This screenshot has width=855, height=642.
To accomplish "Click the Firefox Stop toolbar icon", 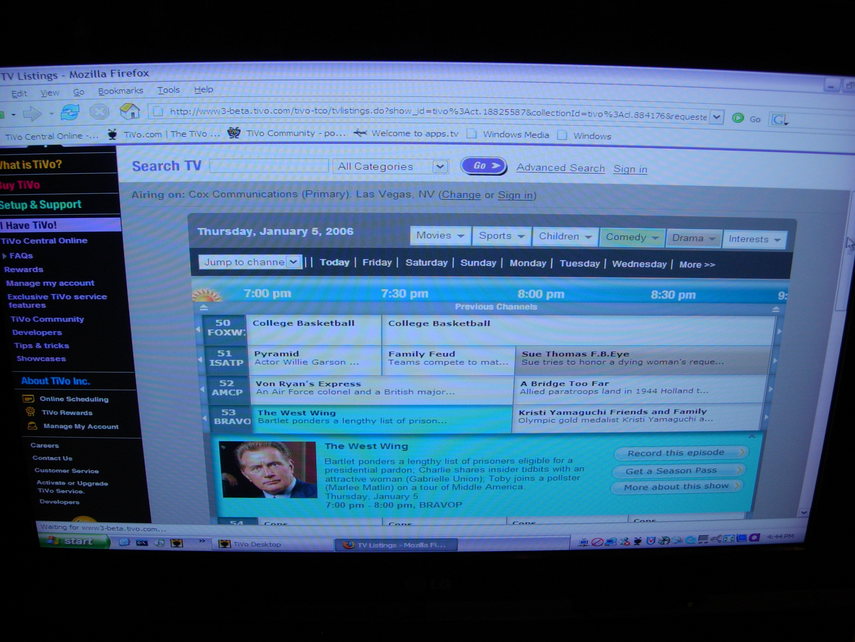I will click(x=99, y=112).
